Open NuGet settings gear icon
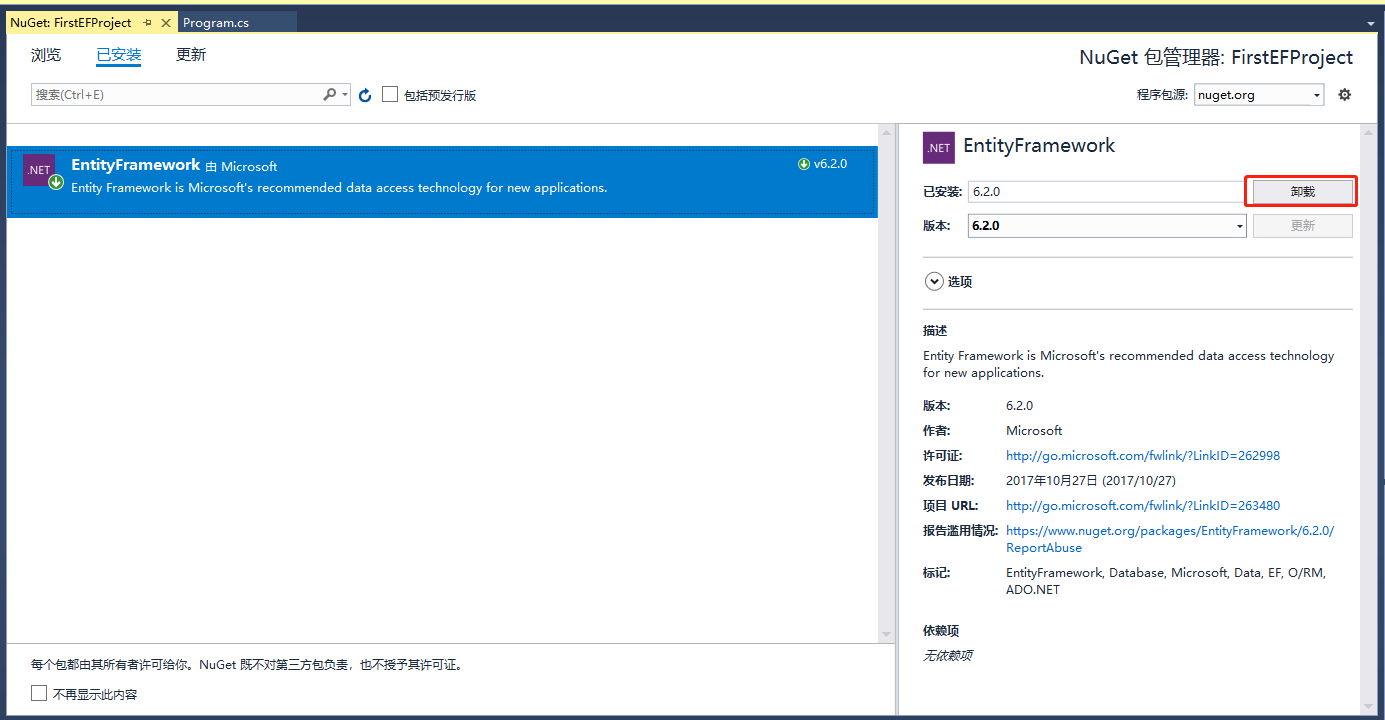This screenshot has width=1385, height=720. pyautogui.click(x=1345, y=95)
